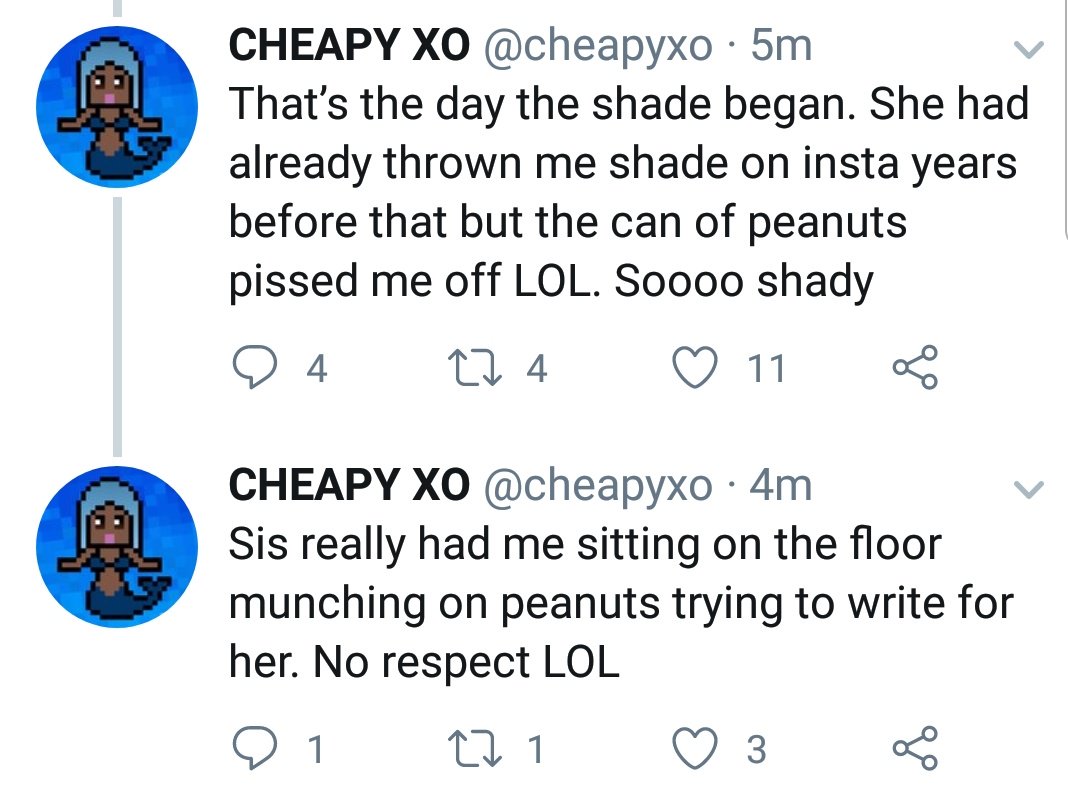Open dropdown chevron on the 5m tweet
The image size is (1068, 792).
(x=1029, y=49)
